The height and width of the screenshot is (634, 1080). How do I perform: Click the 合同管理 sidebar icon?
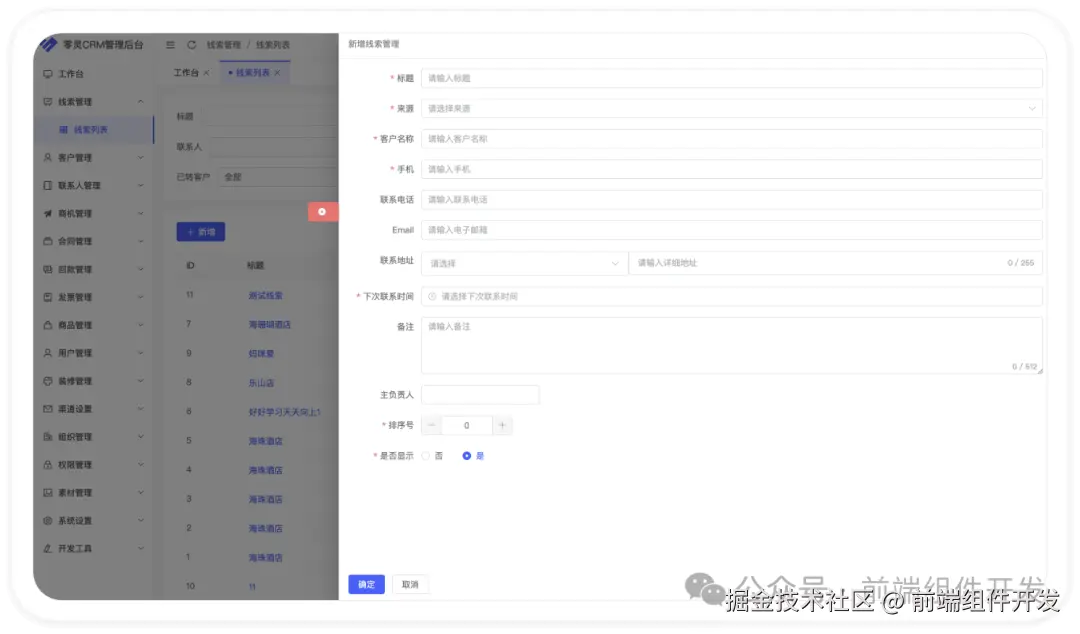pos(46,241)
